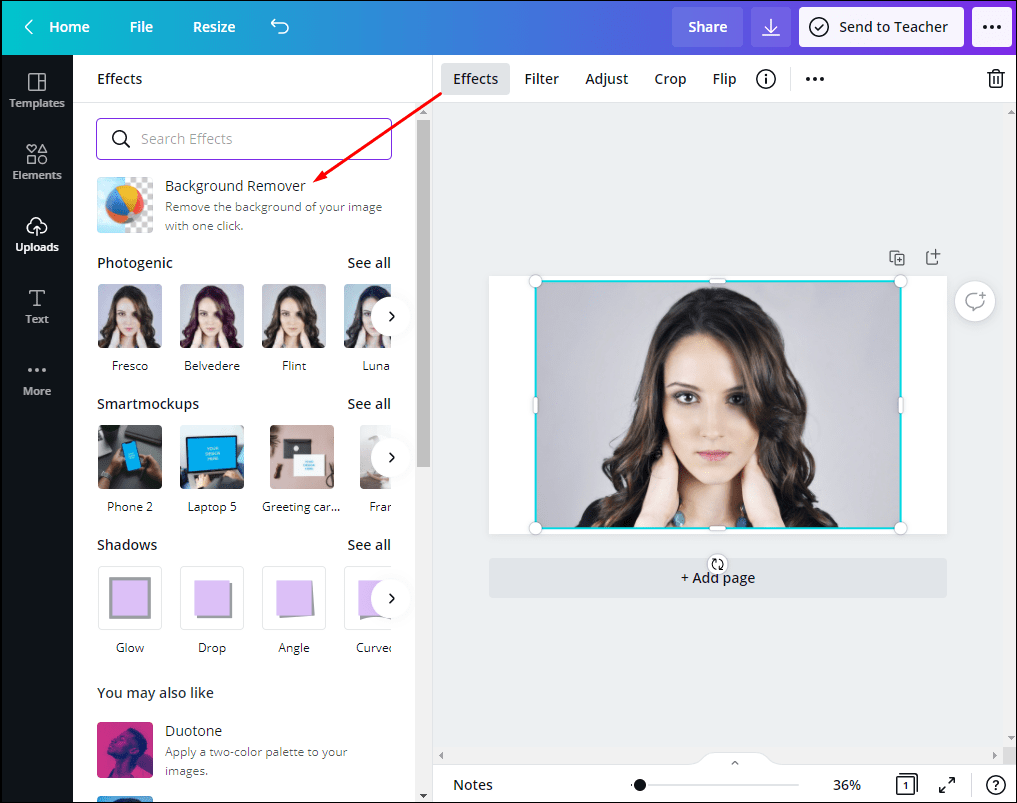Select the Elements sidebar icon
The height and width of the screenshot is (803, 1017).
(36, 160)
